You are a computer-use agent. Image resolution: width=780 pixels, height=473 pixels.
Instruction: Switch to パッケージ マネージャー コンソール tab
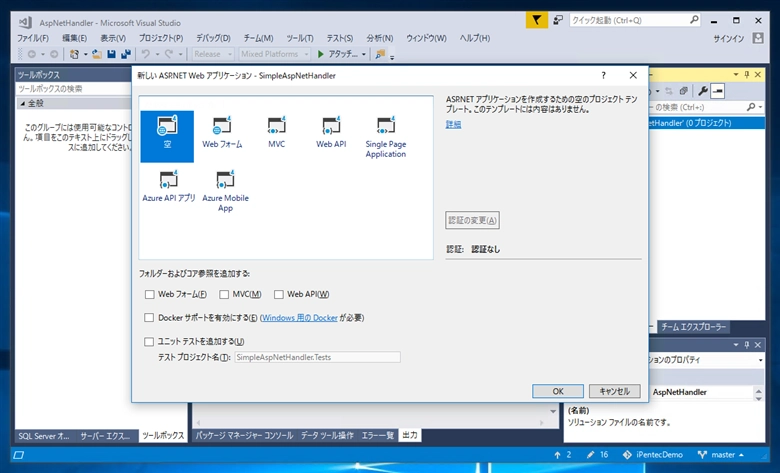(x=244, y=435)
